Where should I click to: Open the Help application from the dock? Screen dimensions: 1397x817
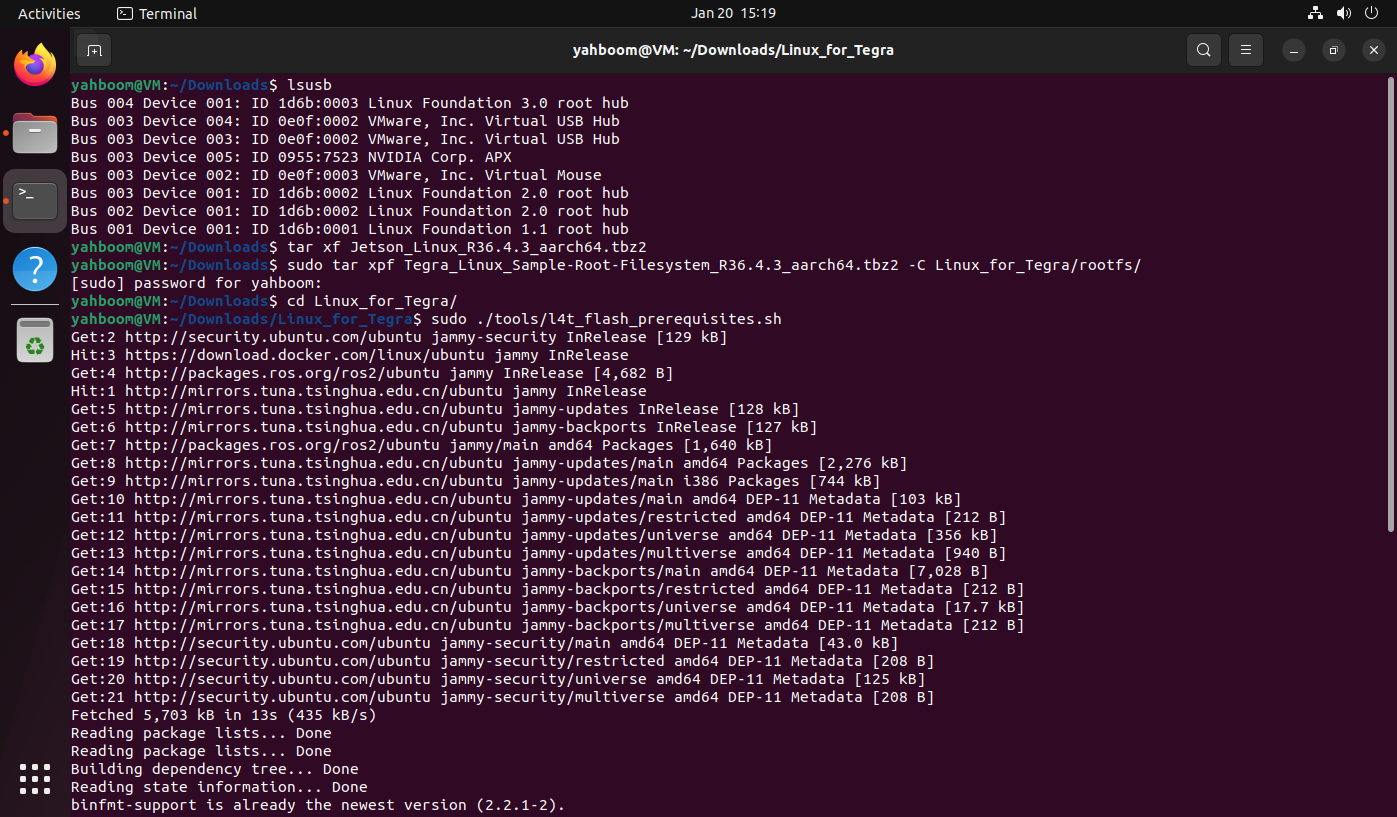34,267
